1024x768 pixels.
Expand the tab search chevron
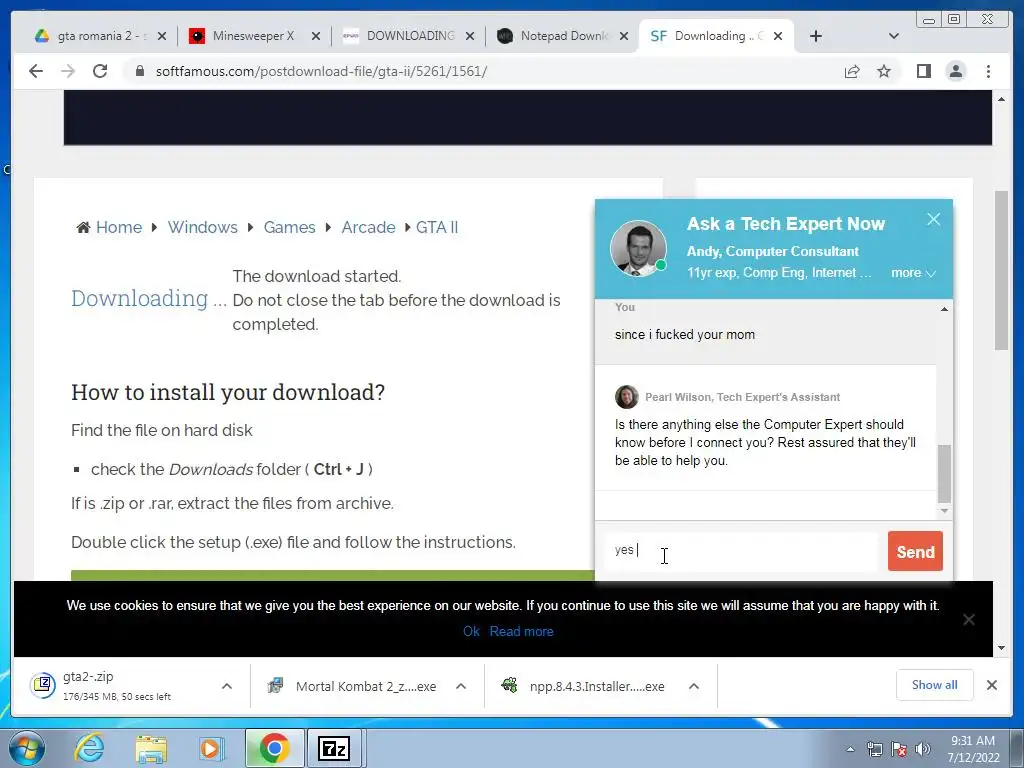pos(894,36)
